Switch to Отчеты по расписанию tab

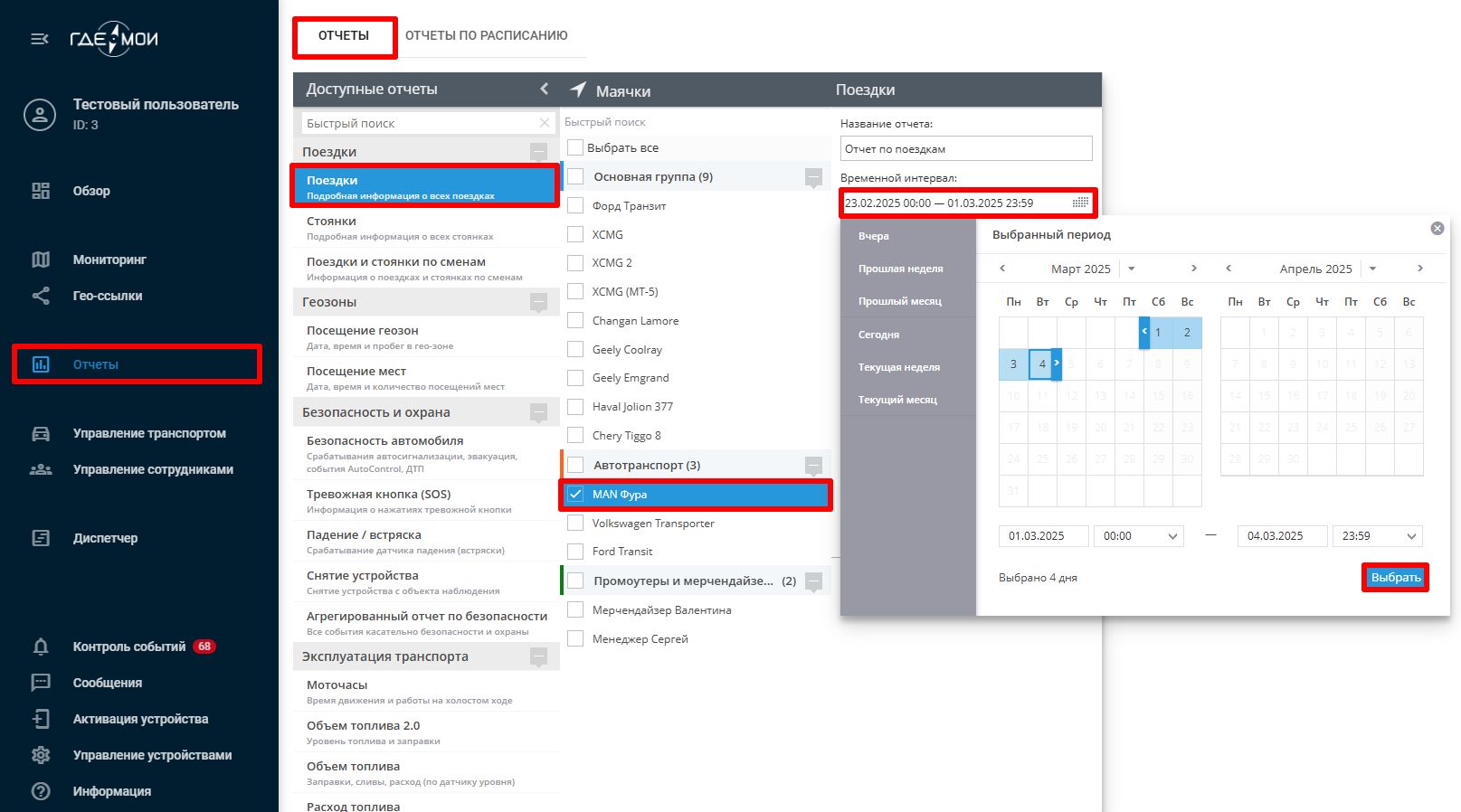click(x=486, y=36)
